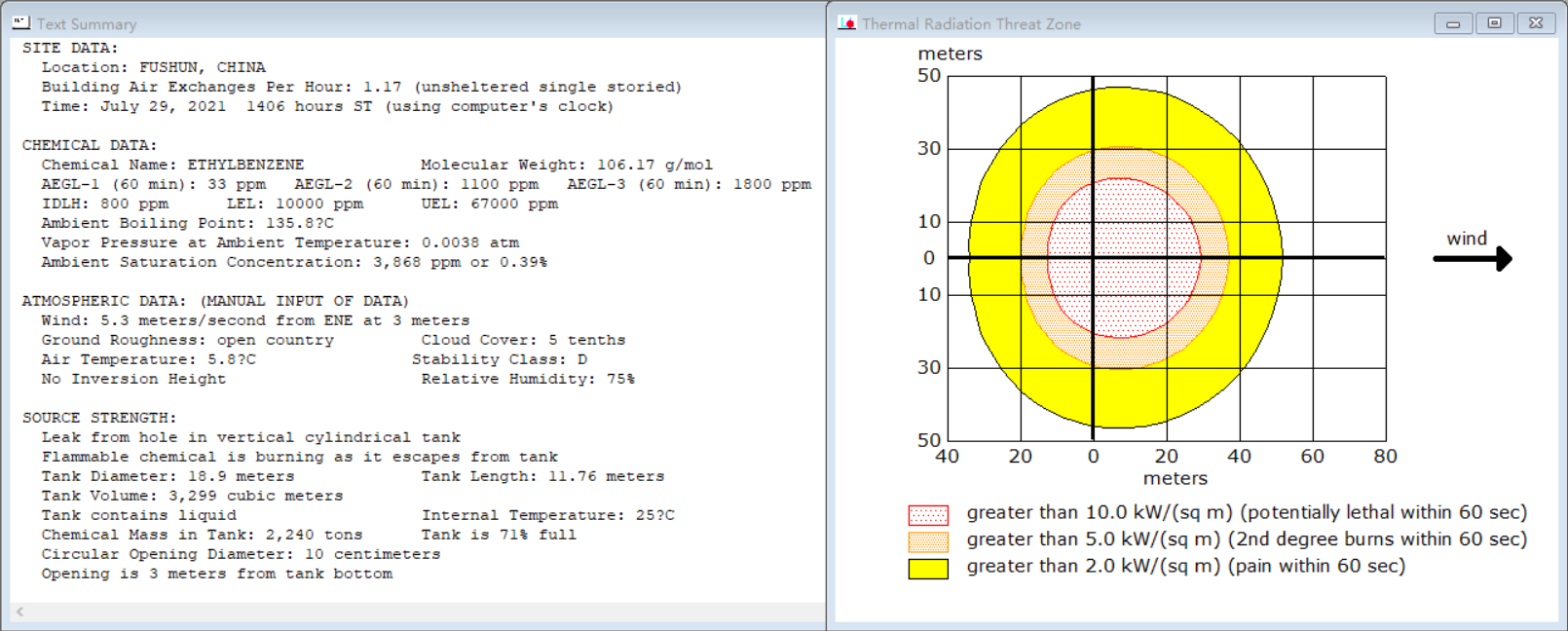This screenshot has height=631, width=1568.
Task: Click the y-axis label '0'
Action: 929,258
